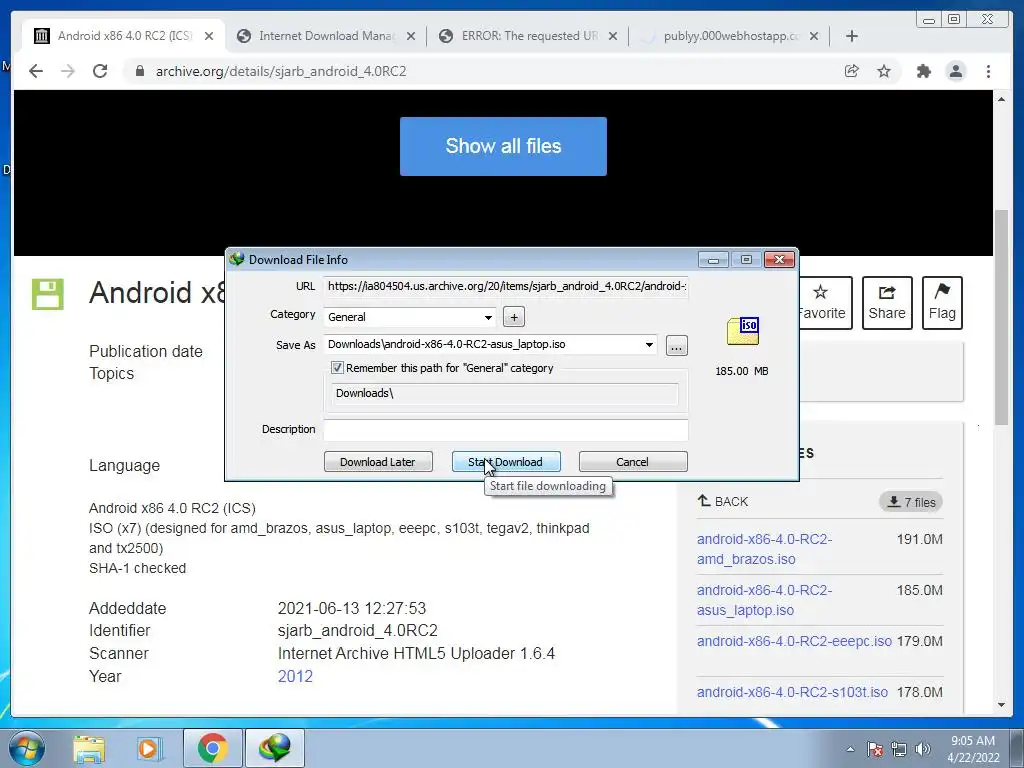Switch to the Internet Download Manager tab

pyautogui.click(x=326, y=36)
